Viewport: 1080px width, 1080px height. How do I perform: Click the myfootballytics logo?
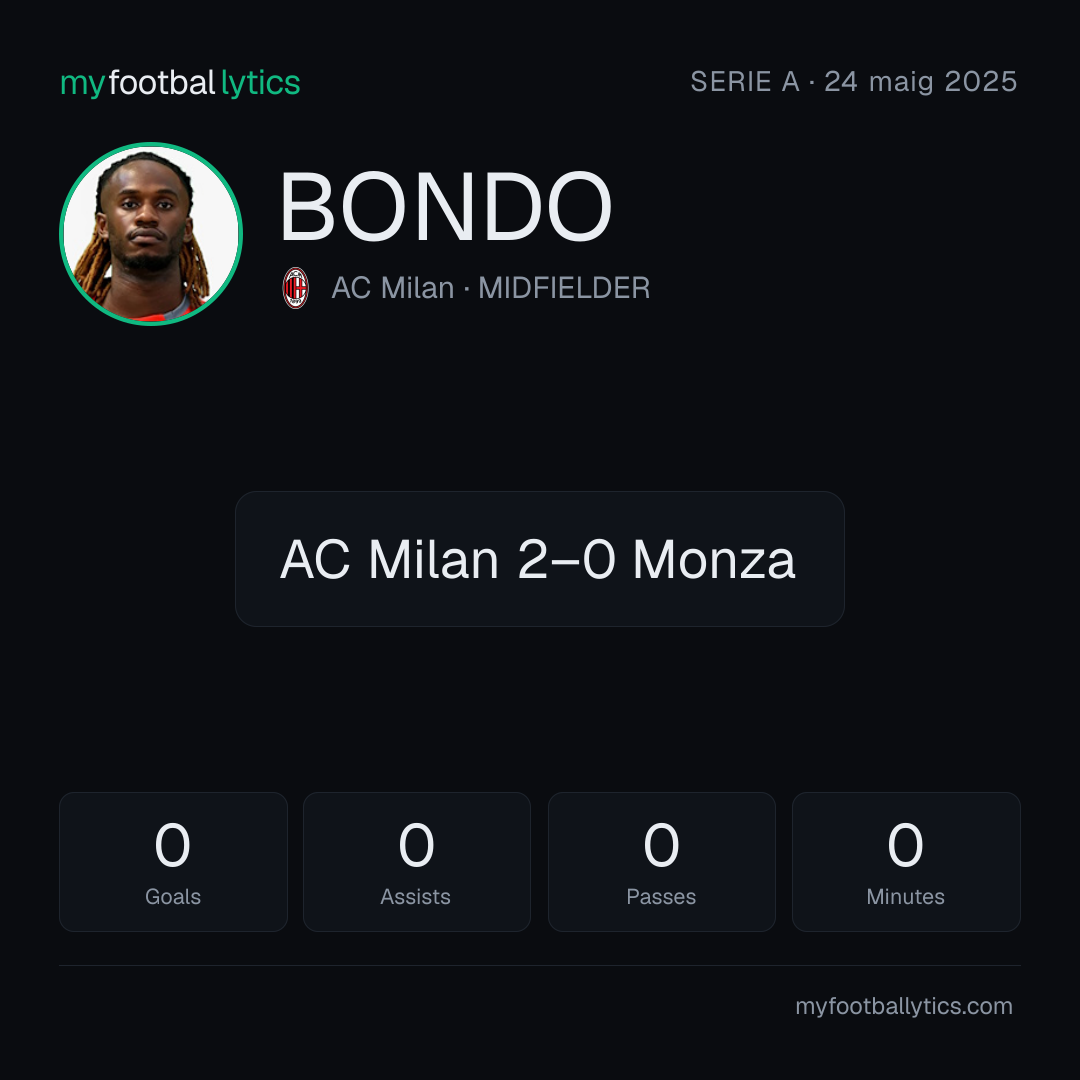click(180, 83)
